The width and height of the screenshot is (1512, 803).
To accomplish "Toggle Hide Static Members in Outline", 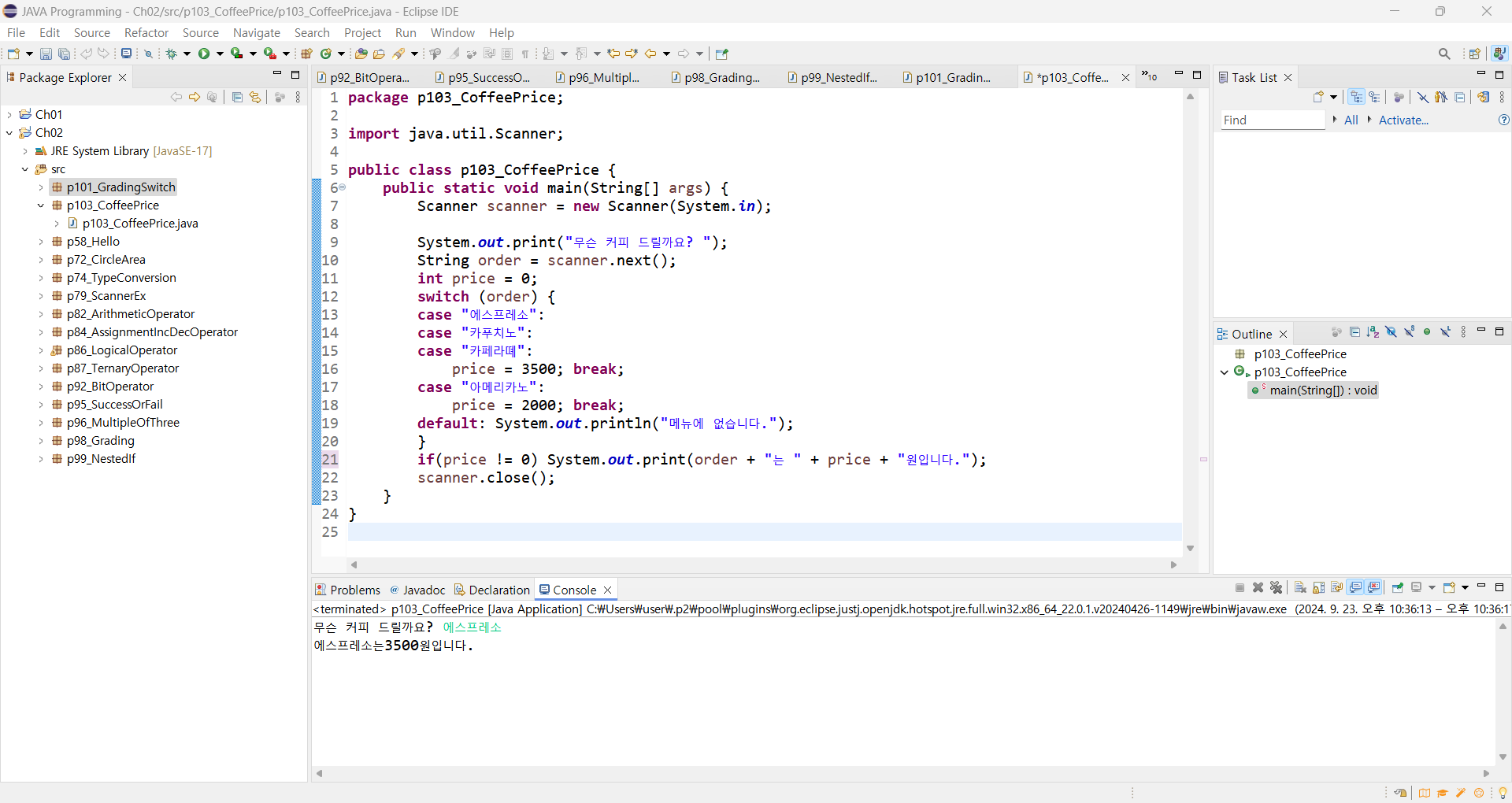I will (x=1409, y=332).
